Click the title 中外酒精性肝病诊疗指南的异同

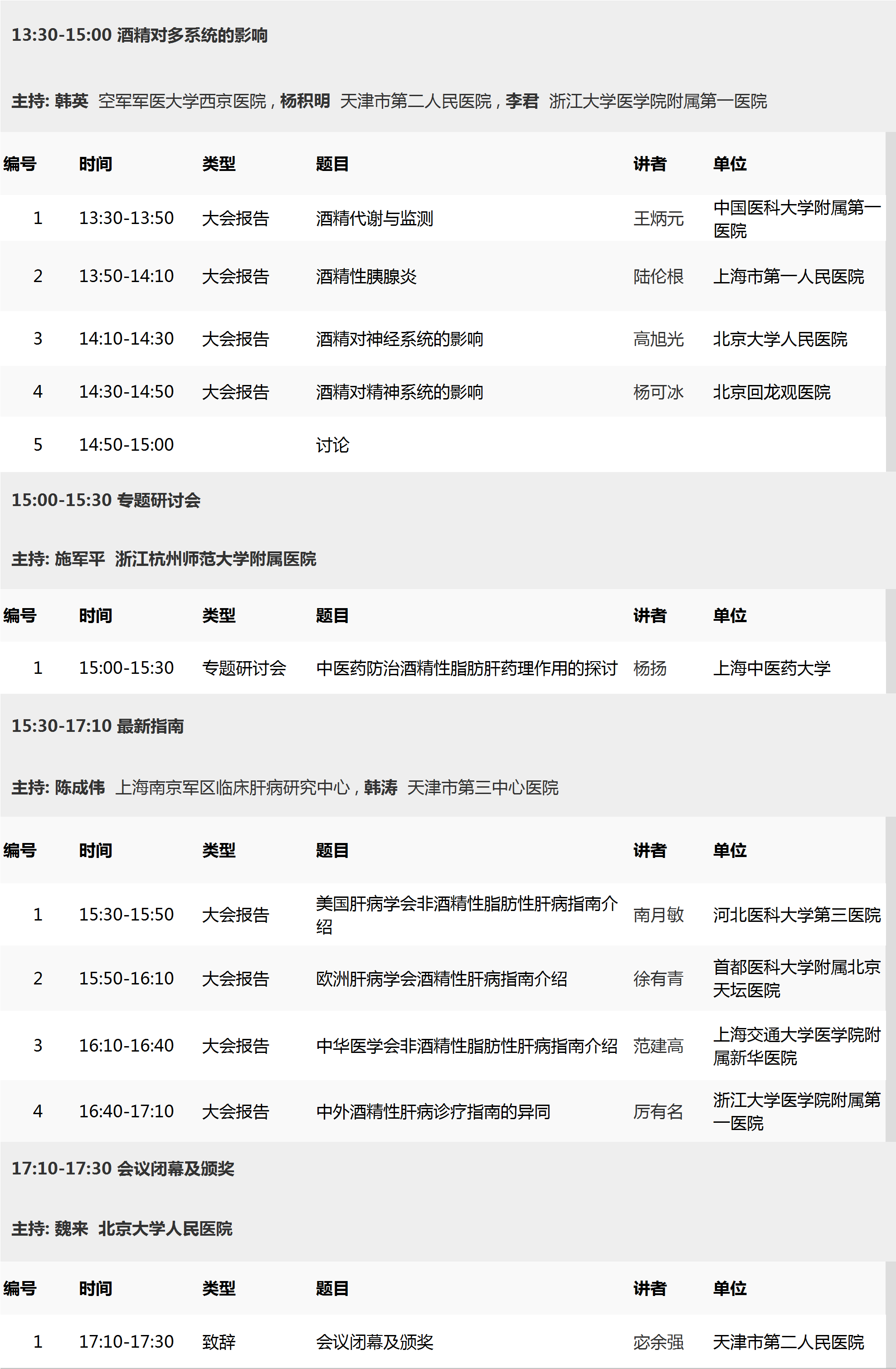click(x=433, y=1111)
